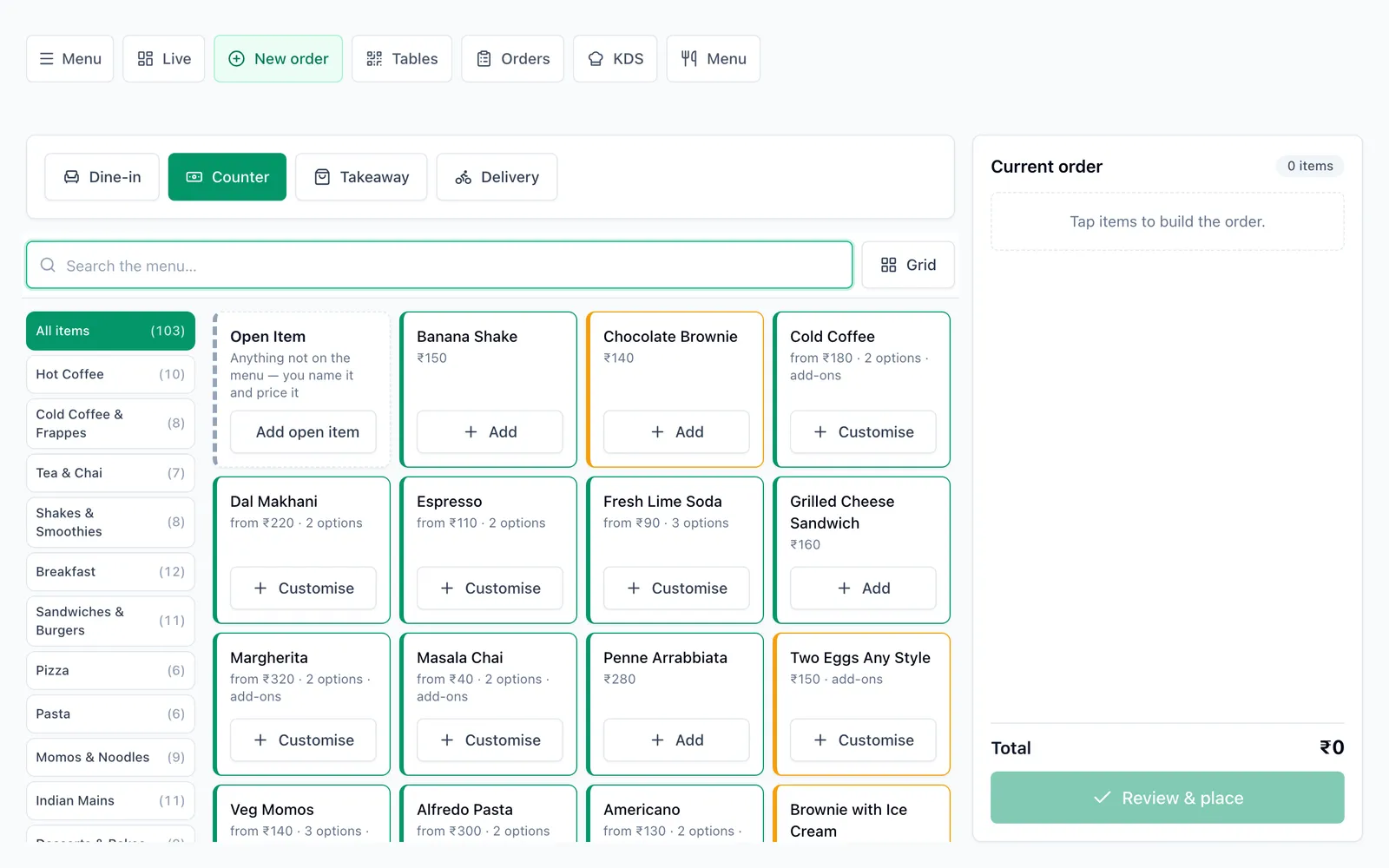This screenshot has height=868, width=1389.
Task: Filter by Indian Mains category
Action: [x=110, y=801]
